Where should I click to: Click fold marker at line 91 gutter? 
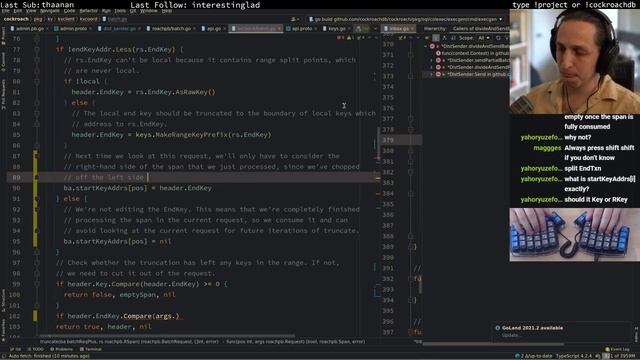pyautogui.click(x=37, y=199)
